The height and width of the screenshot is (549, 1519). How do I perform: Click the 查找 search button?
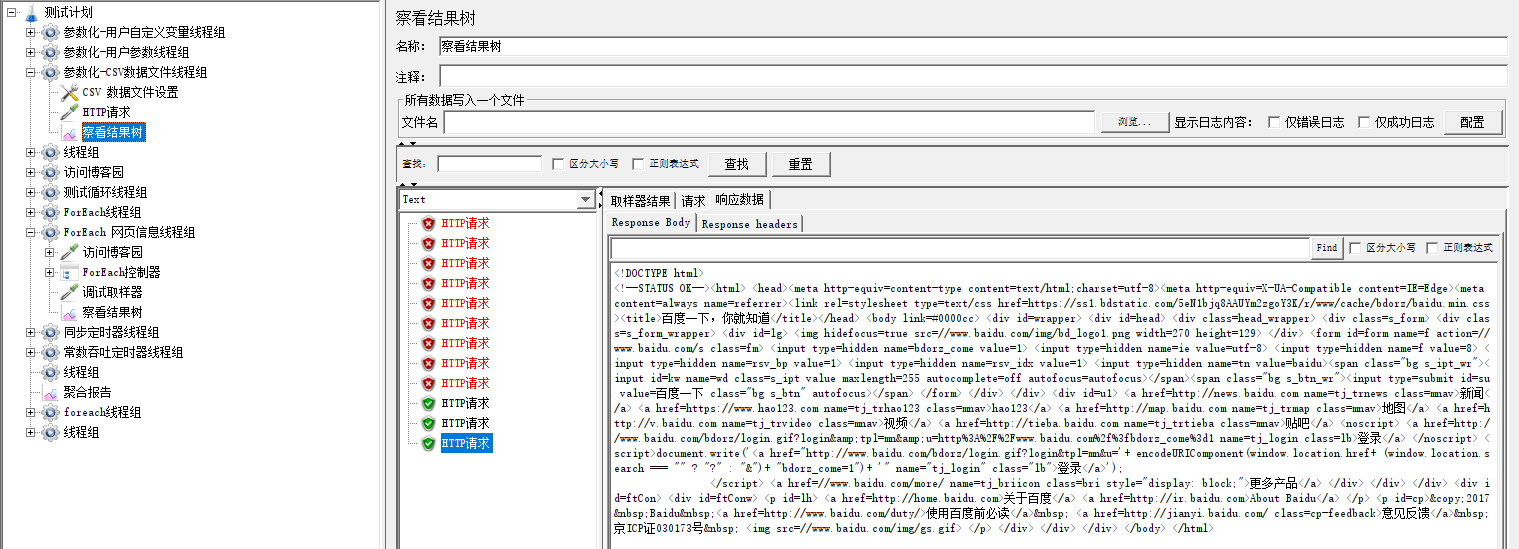(737, 164)
